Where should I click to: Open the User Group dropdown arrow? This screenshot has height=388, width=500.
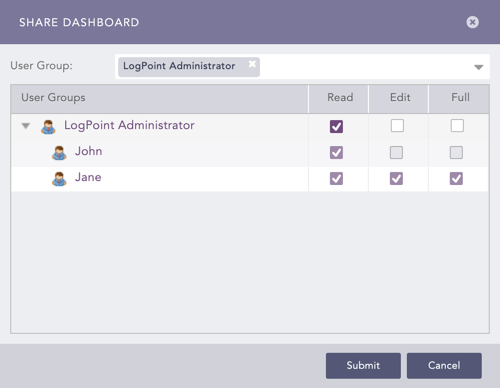[479, 67]
